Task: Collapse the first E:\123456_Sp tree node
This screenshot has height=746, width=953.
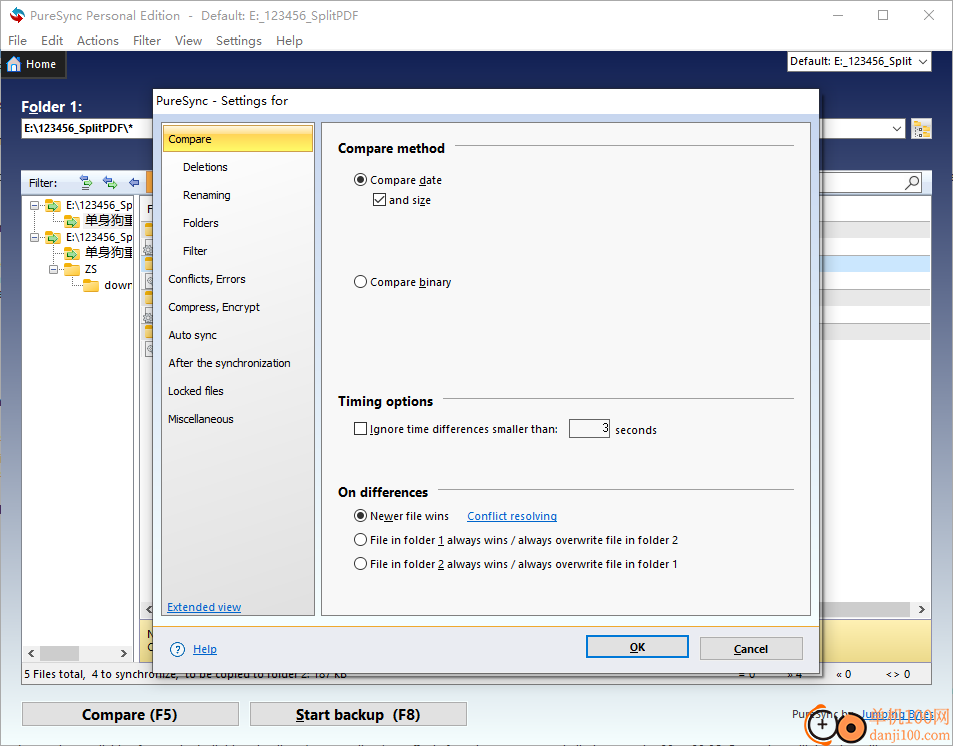Action: [x=35, y=205]
